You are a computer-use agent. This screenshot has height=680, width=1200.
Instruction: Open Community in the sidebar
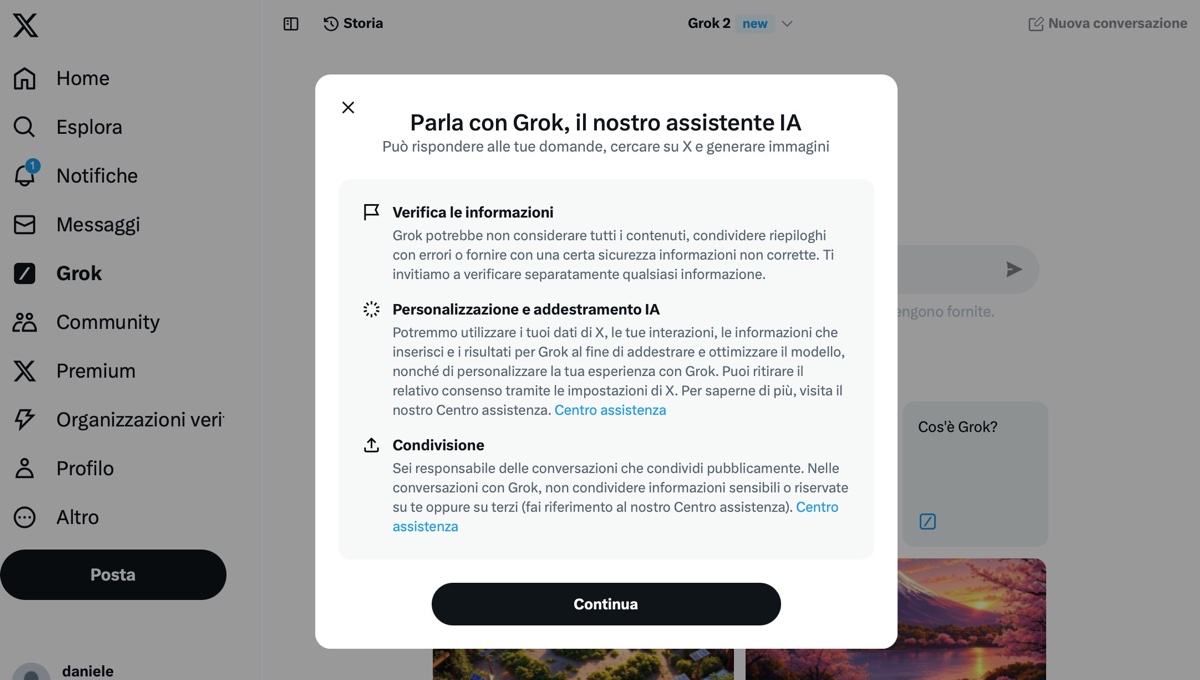(x=87, y=322)
